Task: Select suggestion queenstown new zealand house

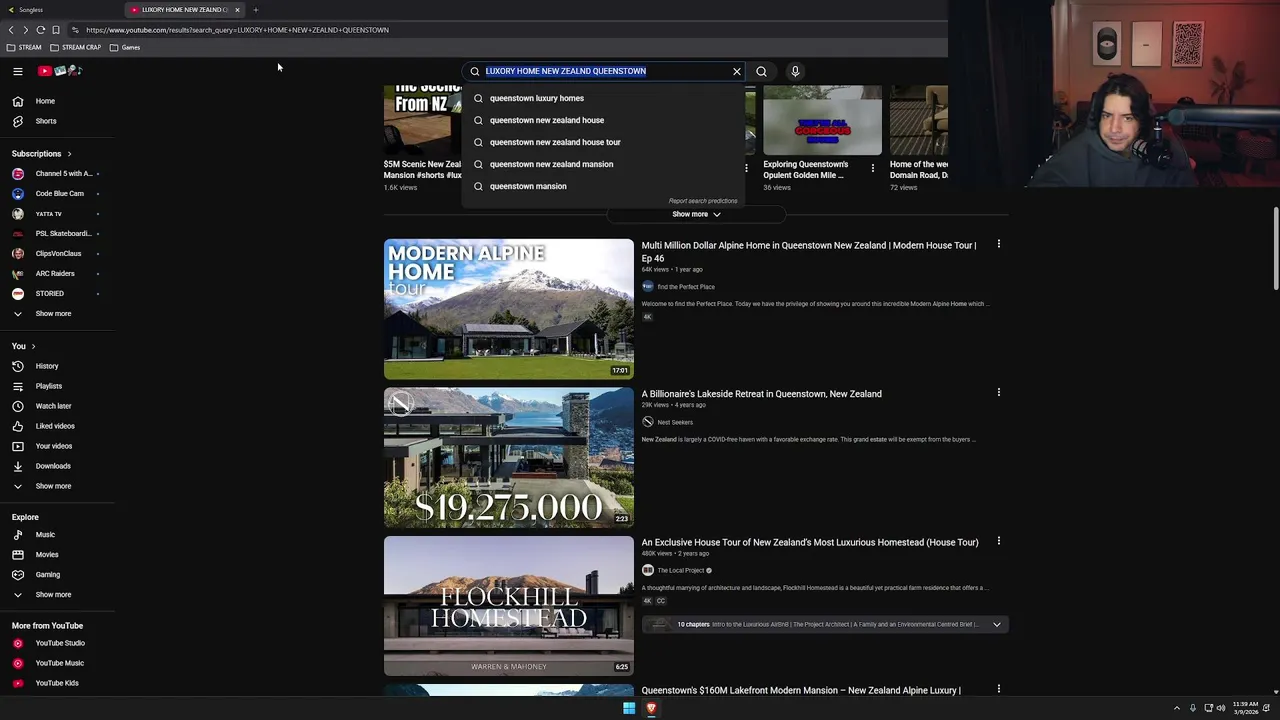Action: [x=604, y=120]
